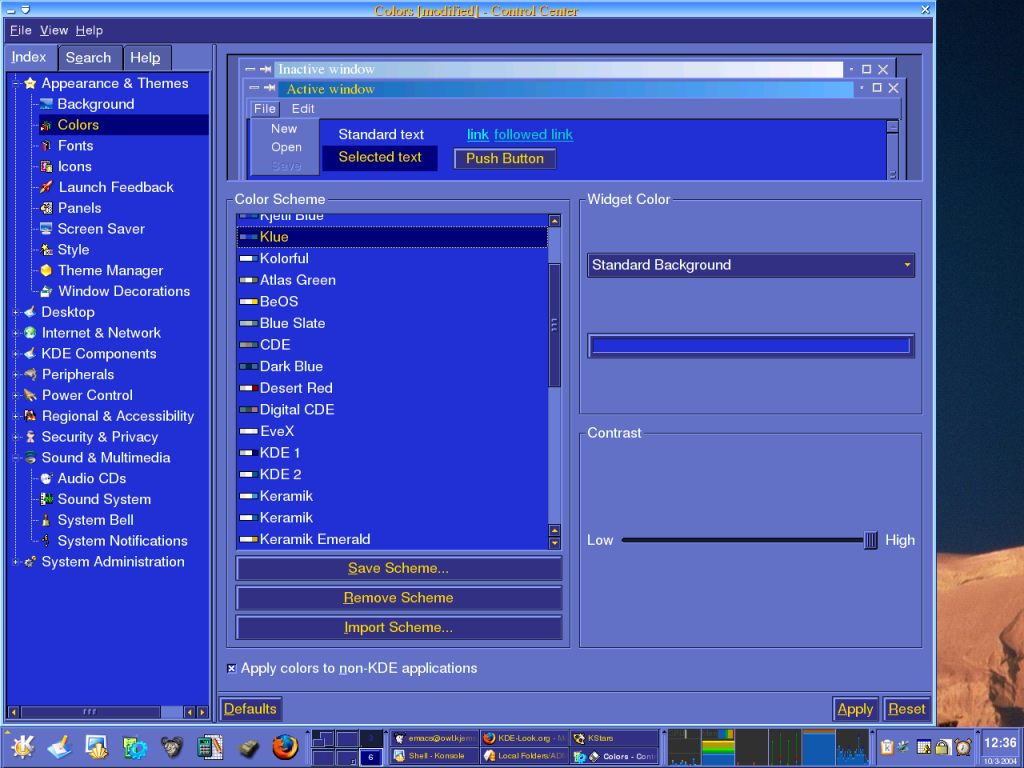Image resolution: width=1024 pixels, height=768 pixels.
Task: Click the Icons module icon
Action: point(46,167)
